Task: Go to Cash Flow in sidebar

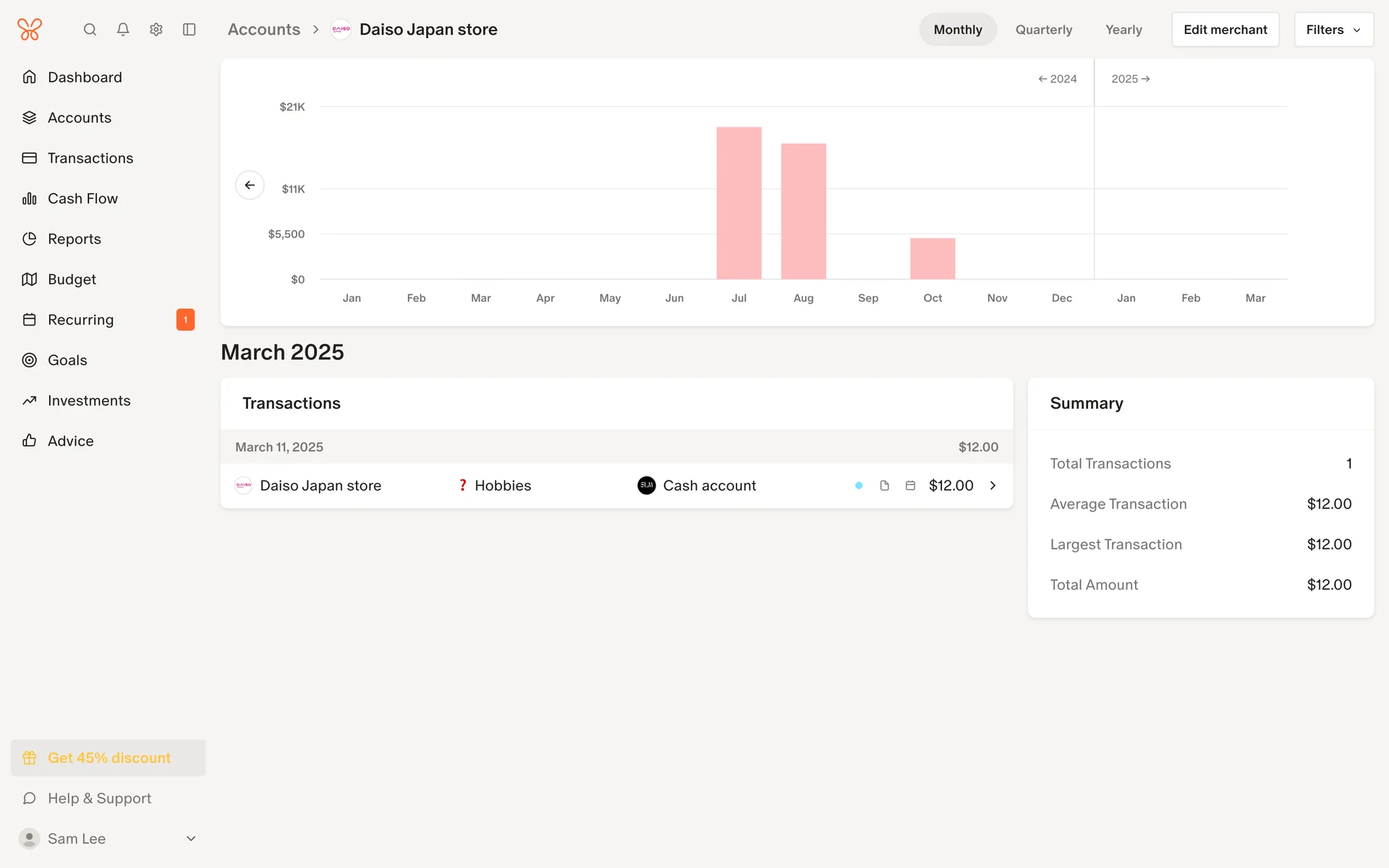Action: (x=82, y=199)
